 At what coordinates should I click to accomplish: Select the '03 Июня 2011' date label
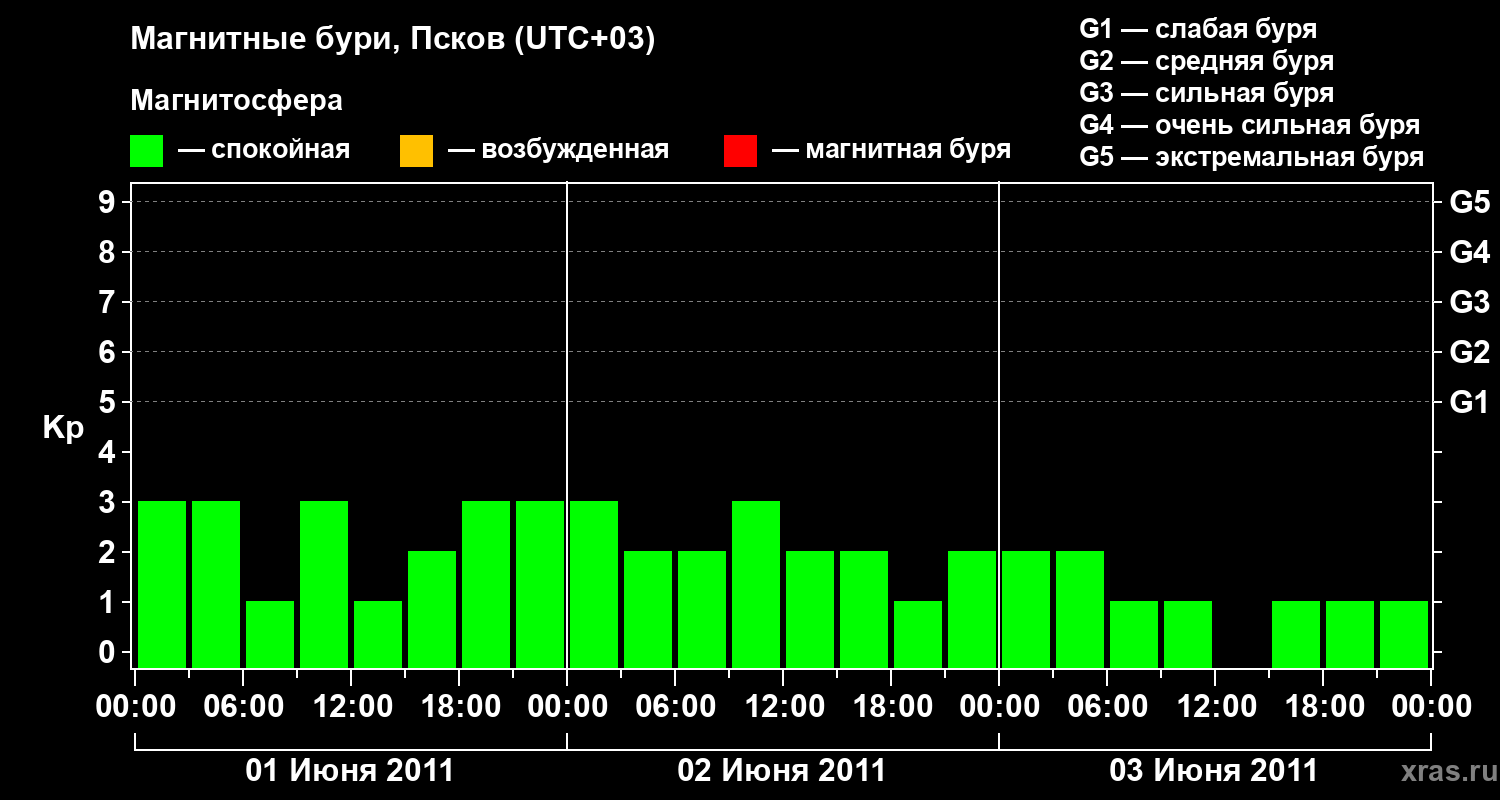(x=1214, y=771)
